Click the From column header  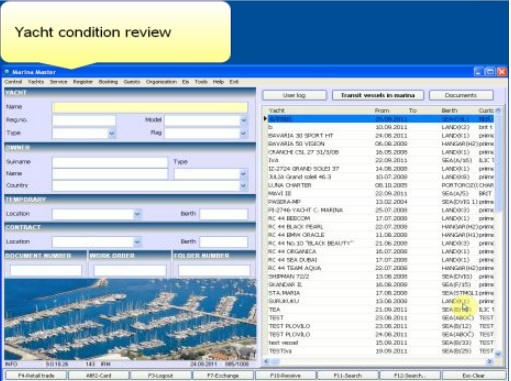(x=382, y=110)
